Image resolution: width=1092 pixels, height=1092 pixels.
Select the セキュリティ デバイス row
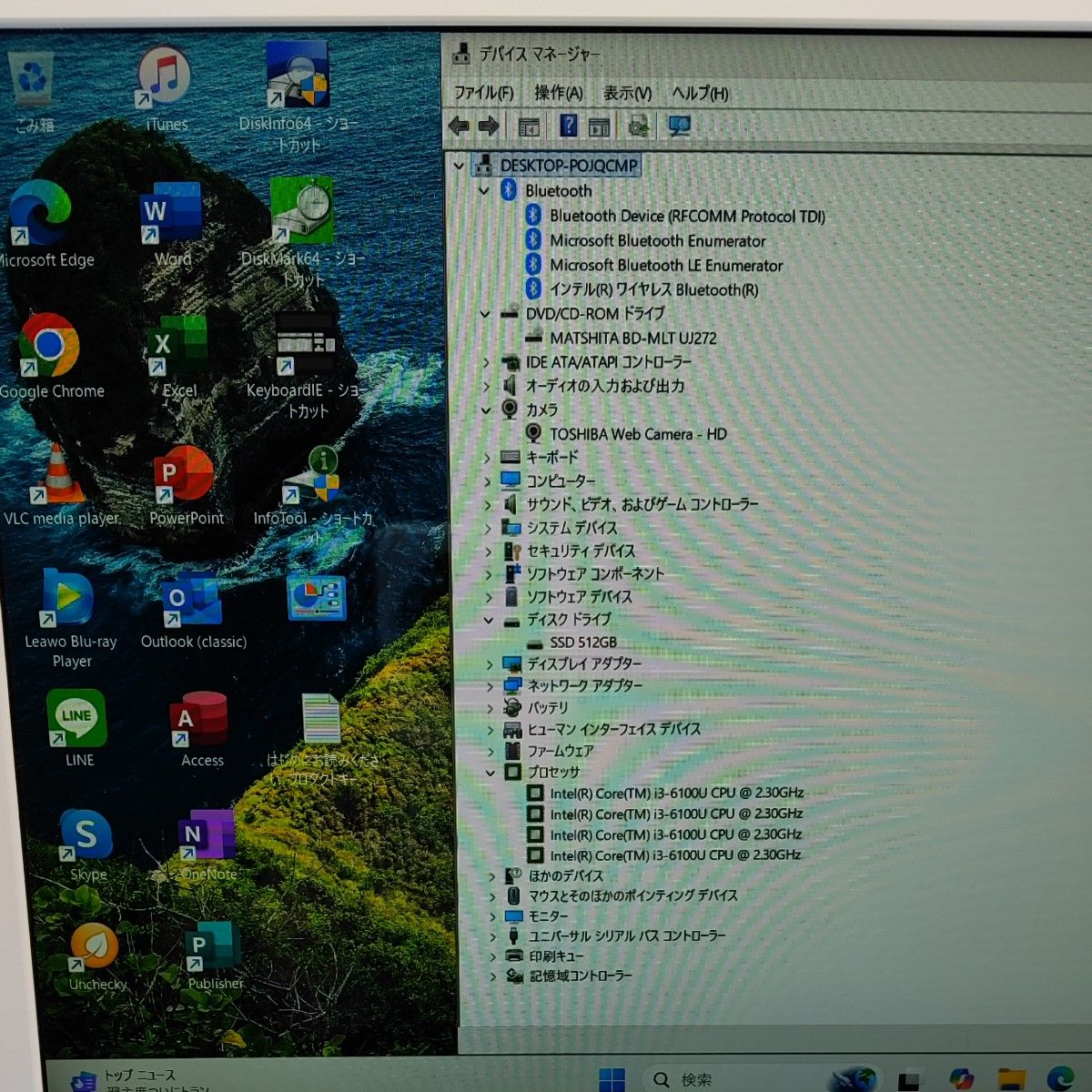(x=581, y=551)
